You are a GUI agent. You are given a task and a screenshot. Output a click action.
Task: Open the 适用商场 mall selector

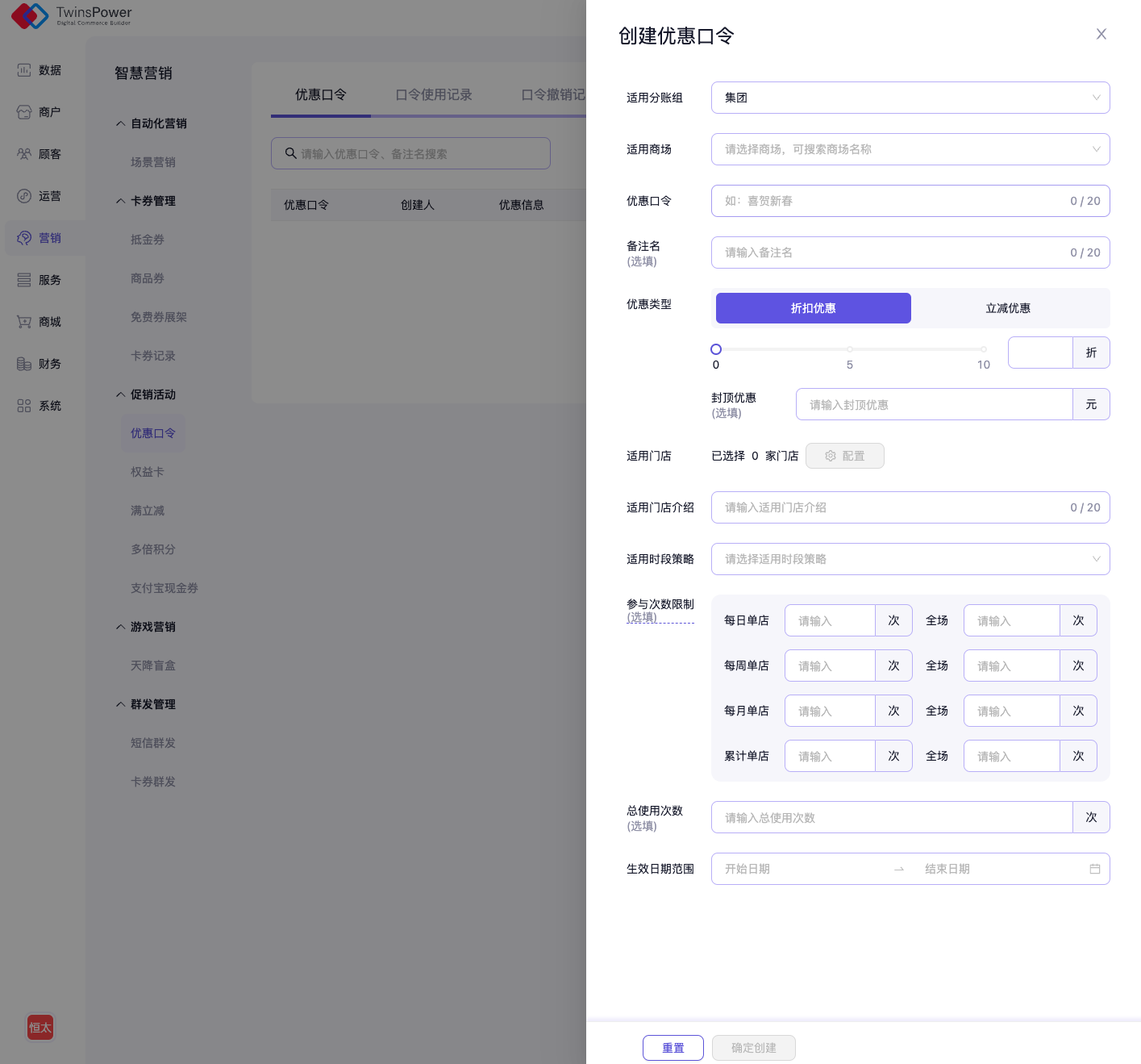[910, 149]
